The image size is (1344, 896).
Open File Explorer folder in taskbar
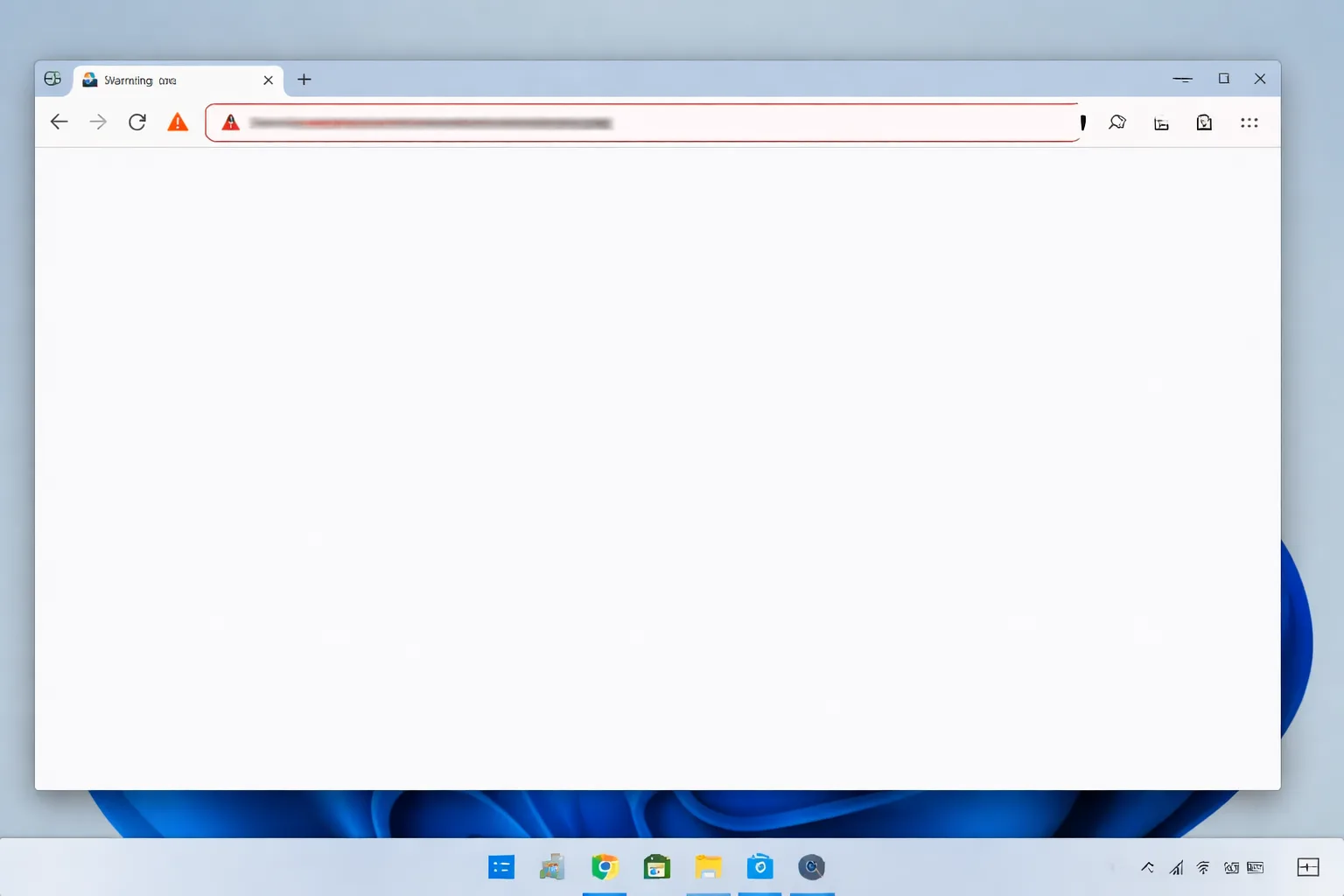[708, 867]
